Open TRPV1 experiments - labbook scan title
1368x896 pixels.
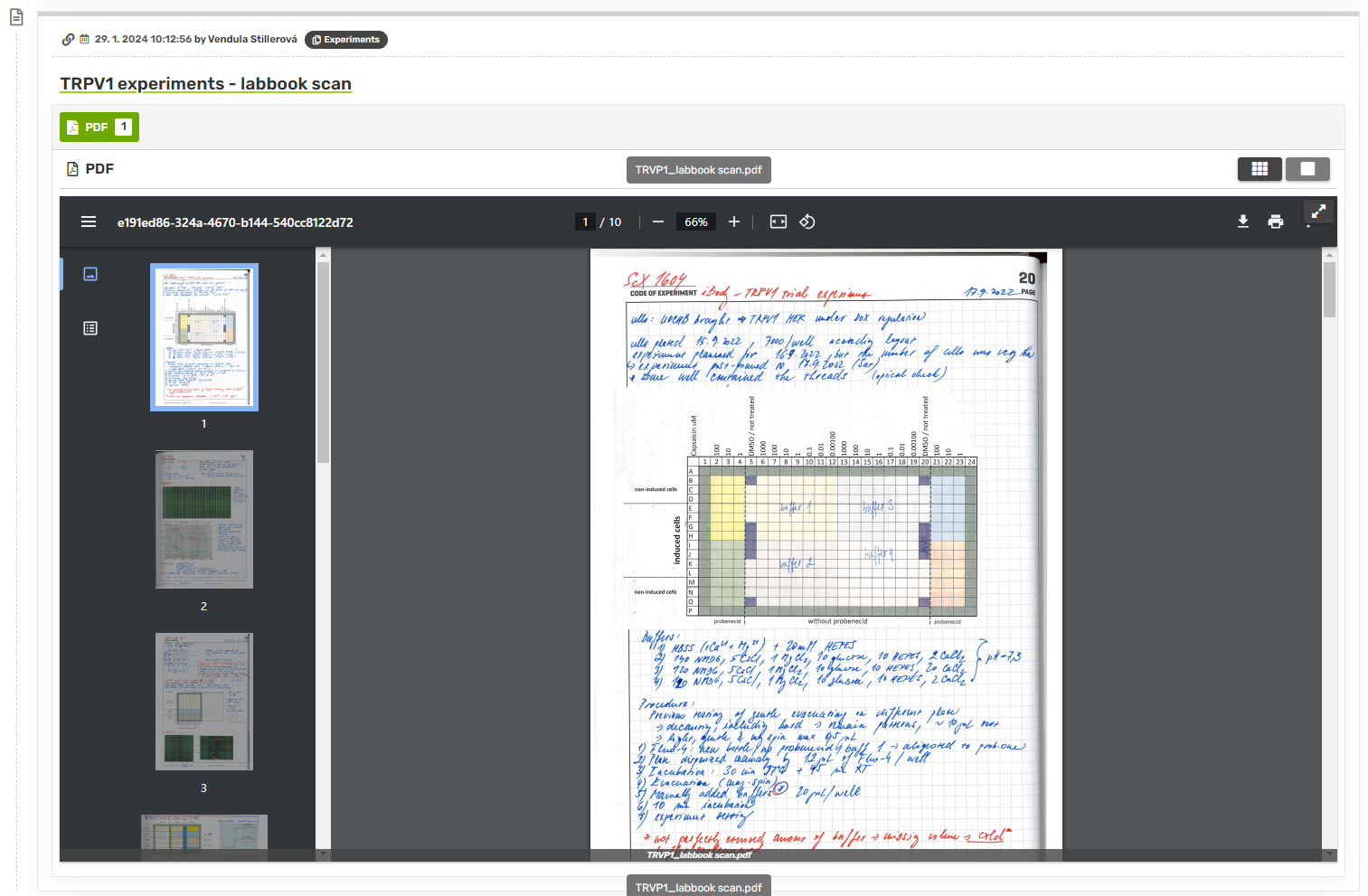(x=205, y=84)
